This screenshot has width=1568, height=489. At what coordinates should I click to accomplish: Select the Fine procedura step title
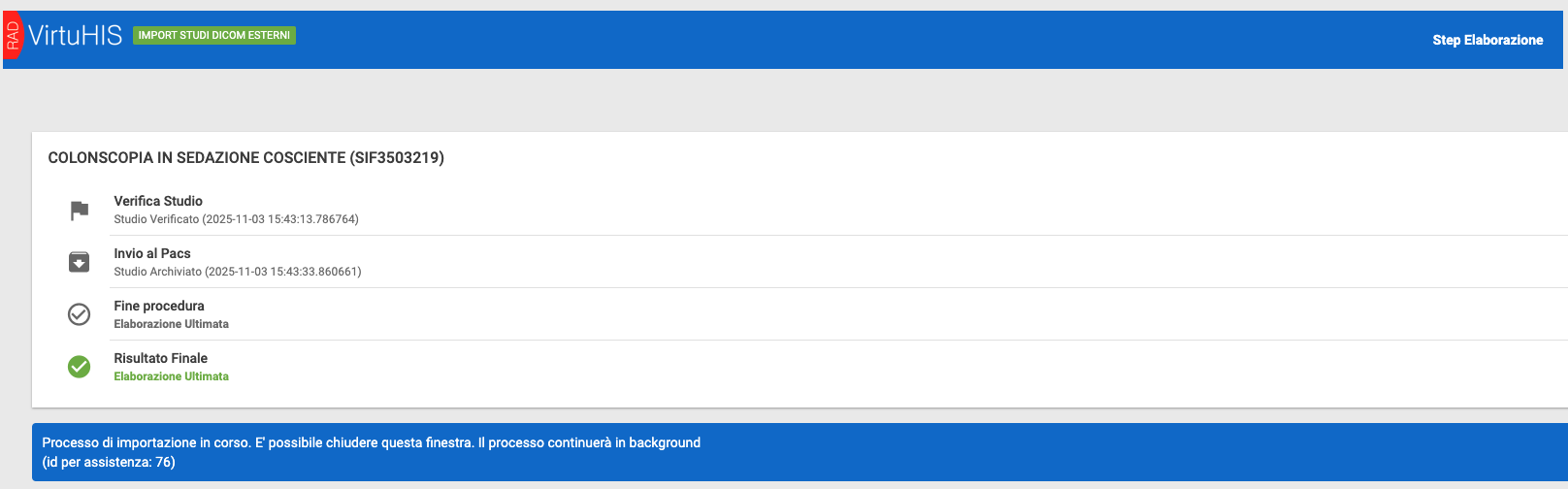coord(159,306)
